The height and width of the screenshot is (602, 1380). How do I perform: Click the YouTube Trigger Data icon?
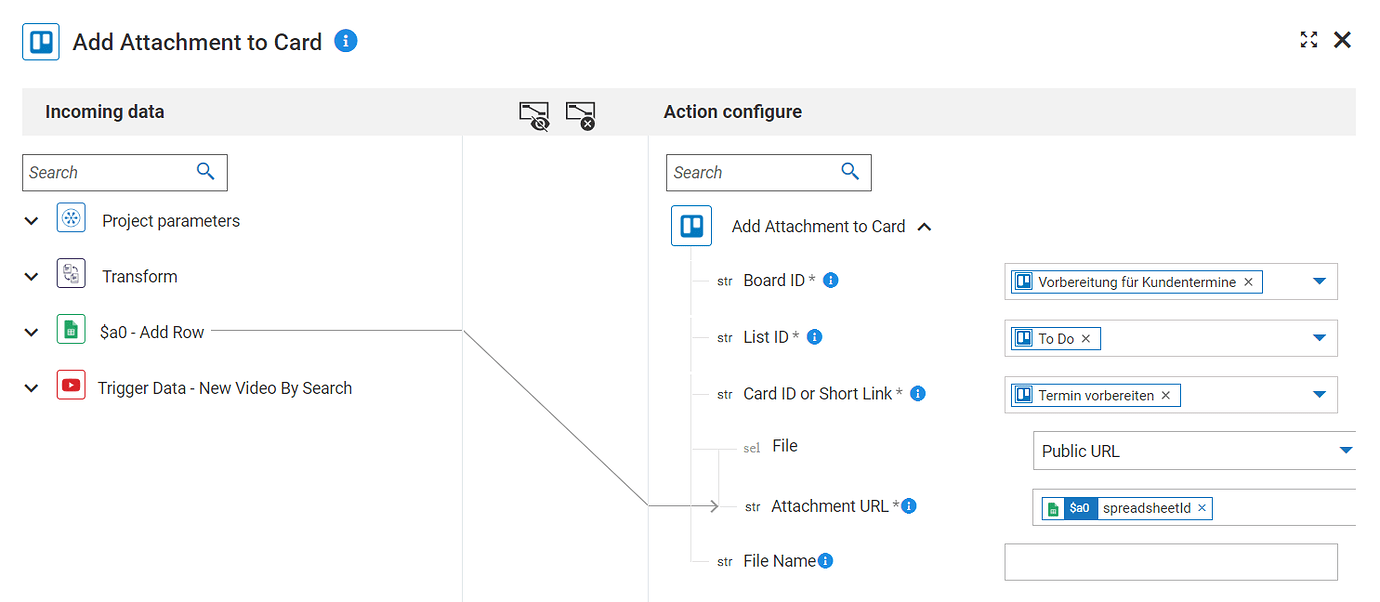point(71,385)
